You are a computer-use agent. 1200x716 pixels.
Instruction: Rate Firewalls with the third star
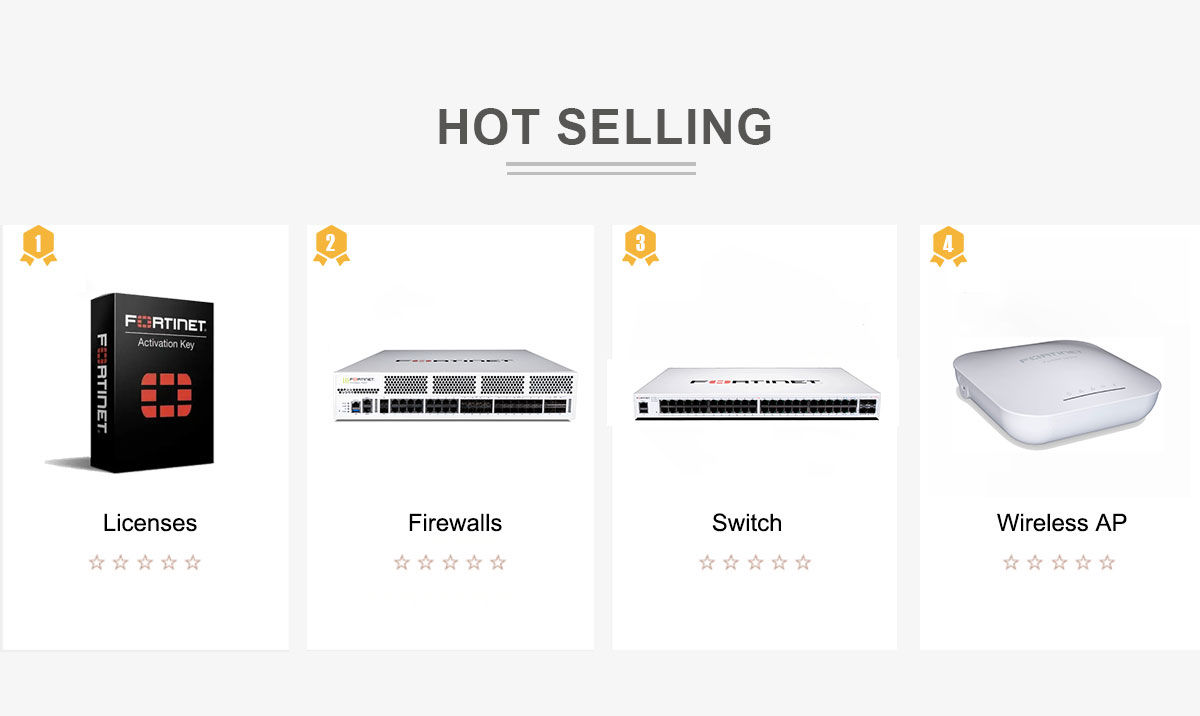pos(450,562)
